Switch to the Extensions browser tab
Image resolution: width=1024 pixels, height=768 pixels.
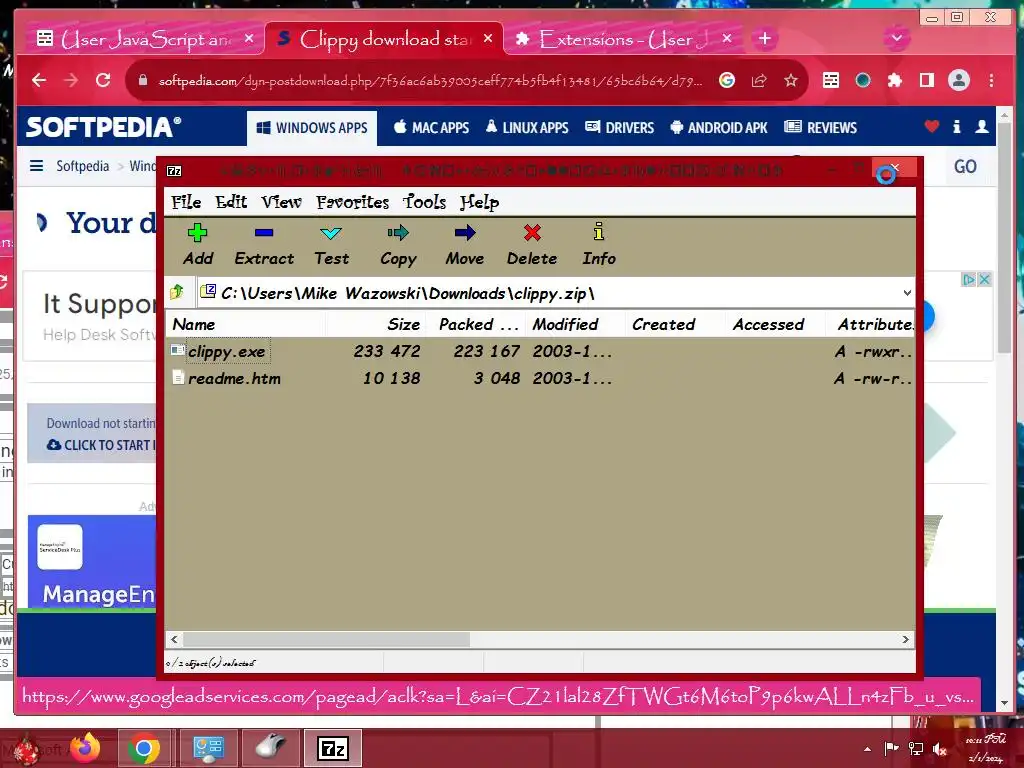(x=624, y=39)
